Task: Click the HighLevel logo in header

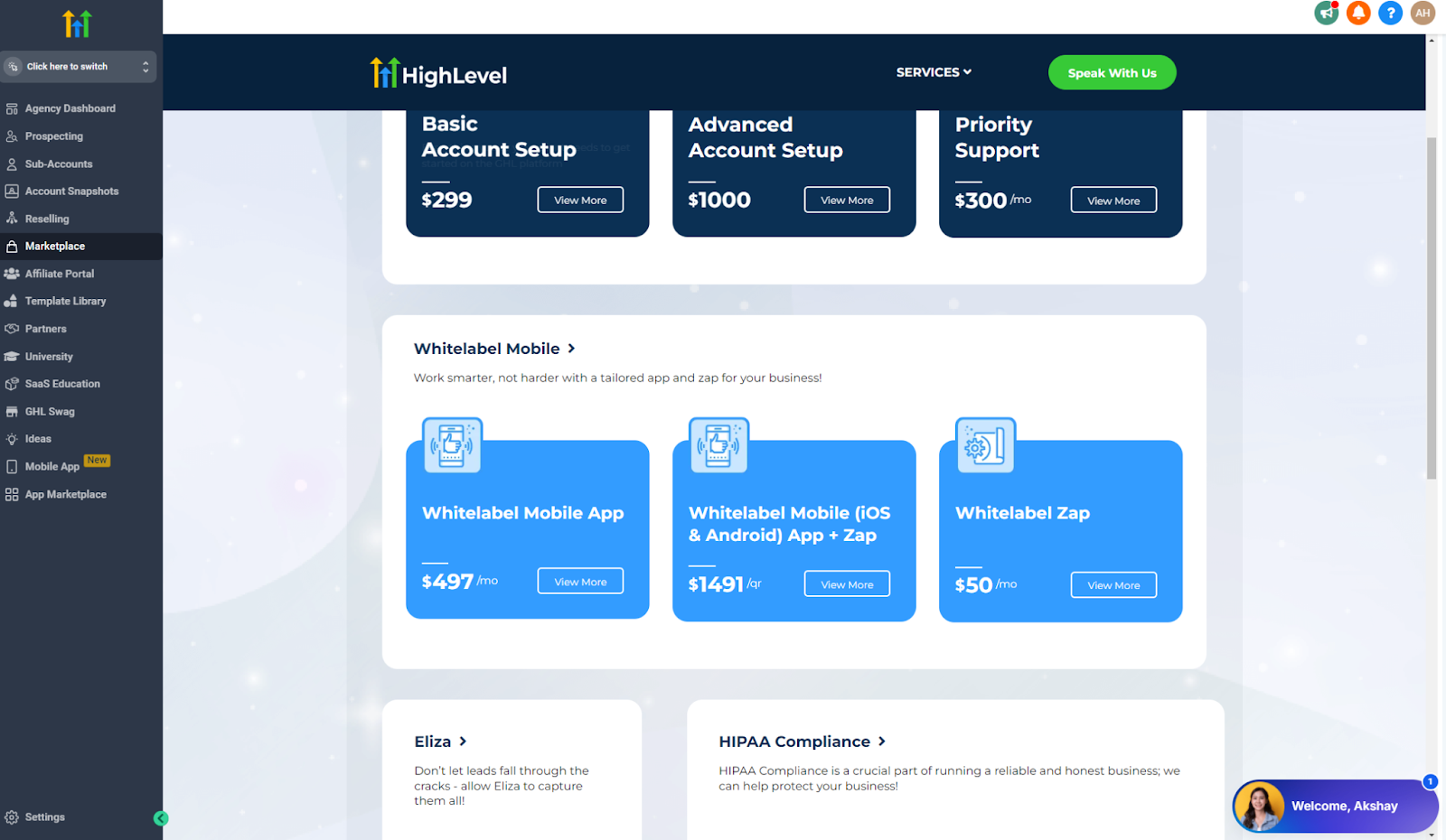Action: pyautogui.click(x=439, y=73)
